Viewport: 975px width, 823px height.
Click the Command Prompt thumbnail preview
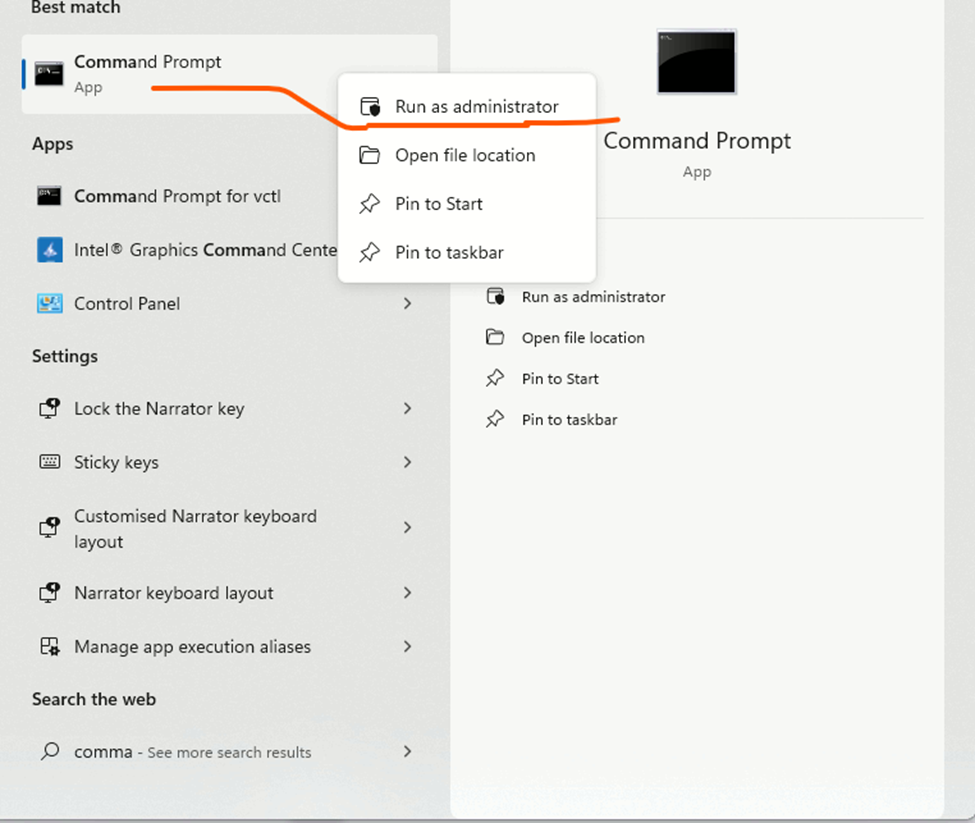tap(696, 62)
